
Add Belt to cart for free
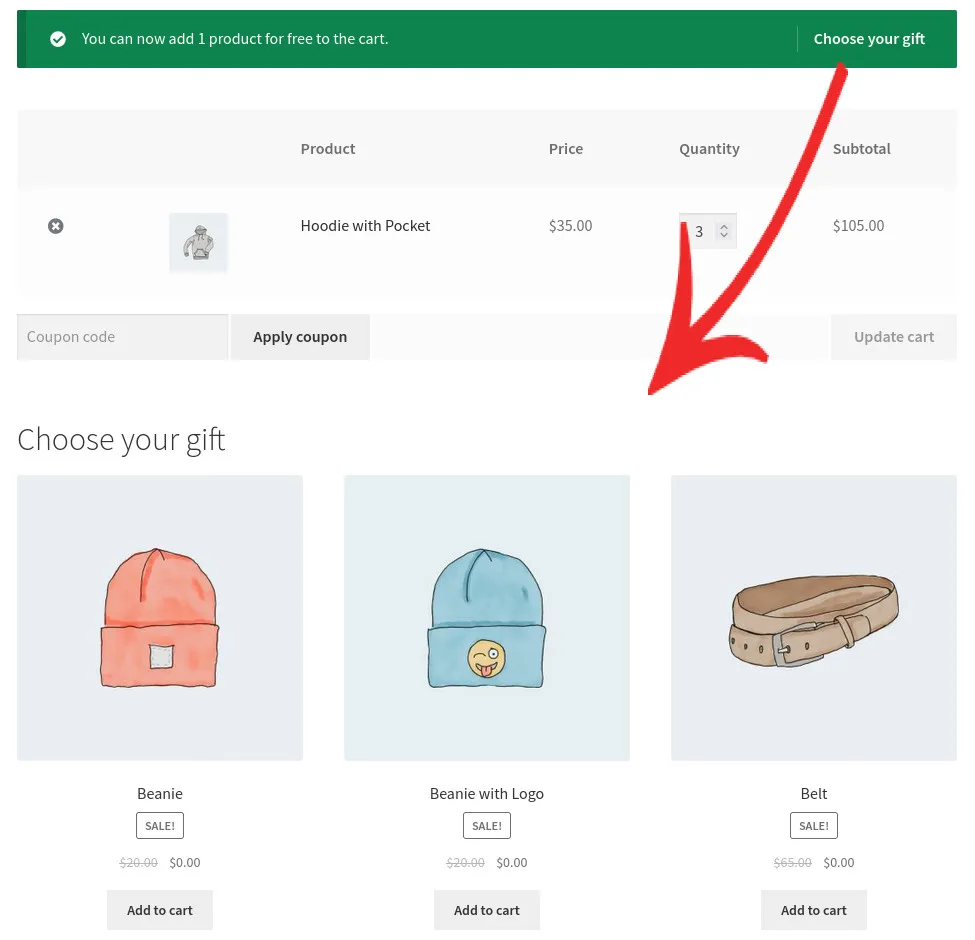point(813,910)
